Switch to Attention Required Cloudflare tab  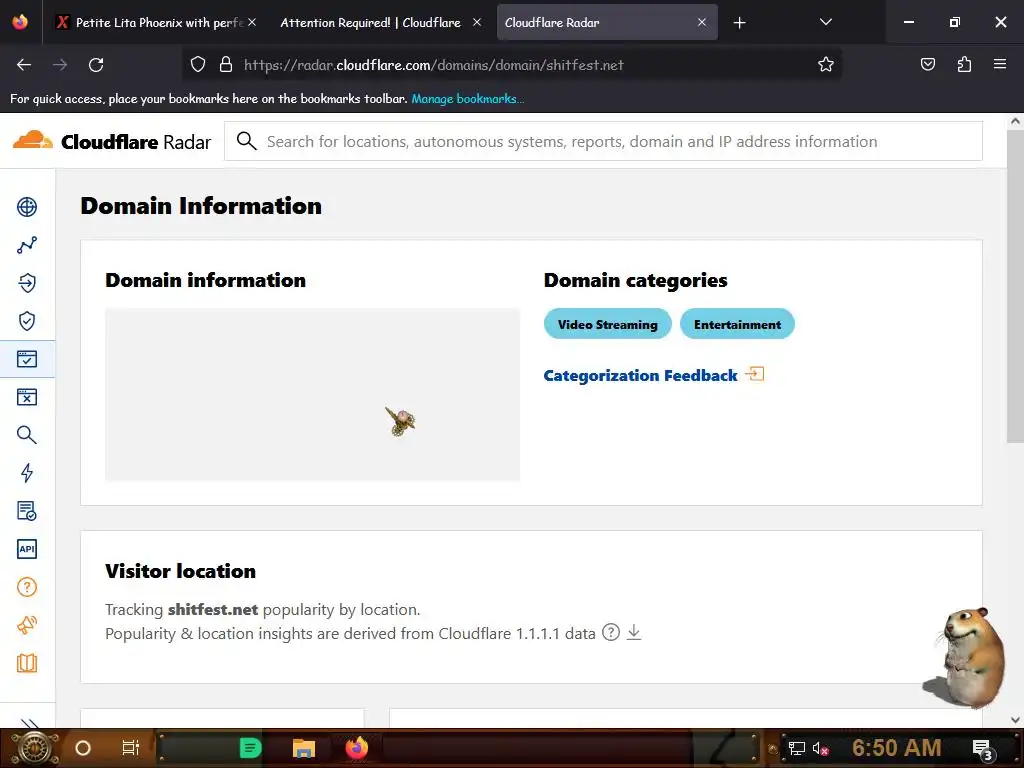pos(370,22)
